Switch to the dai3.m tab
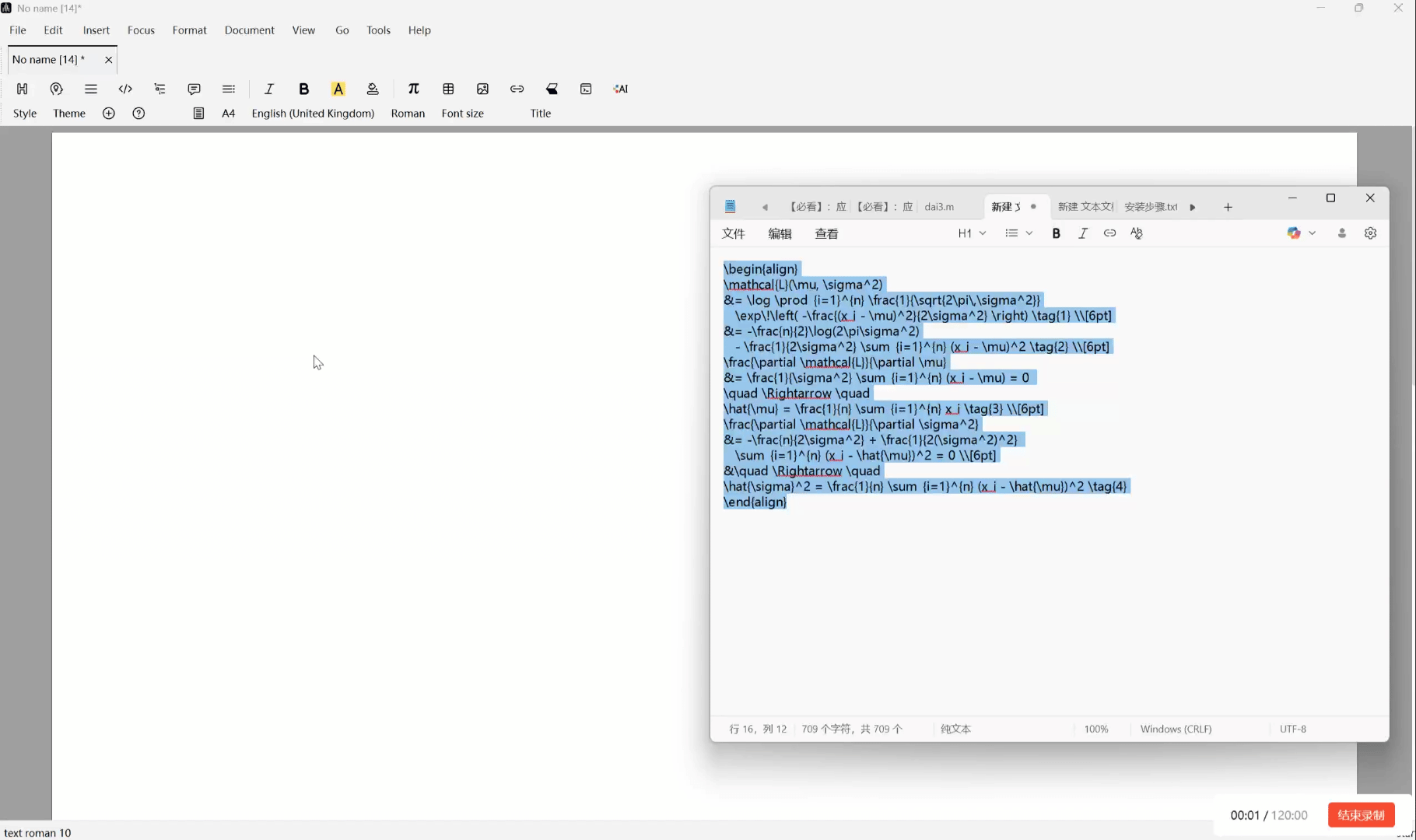Viewport: 1416px width, 840px height. (x=938, y=207)
